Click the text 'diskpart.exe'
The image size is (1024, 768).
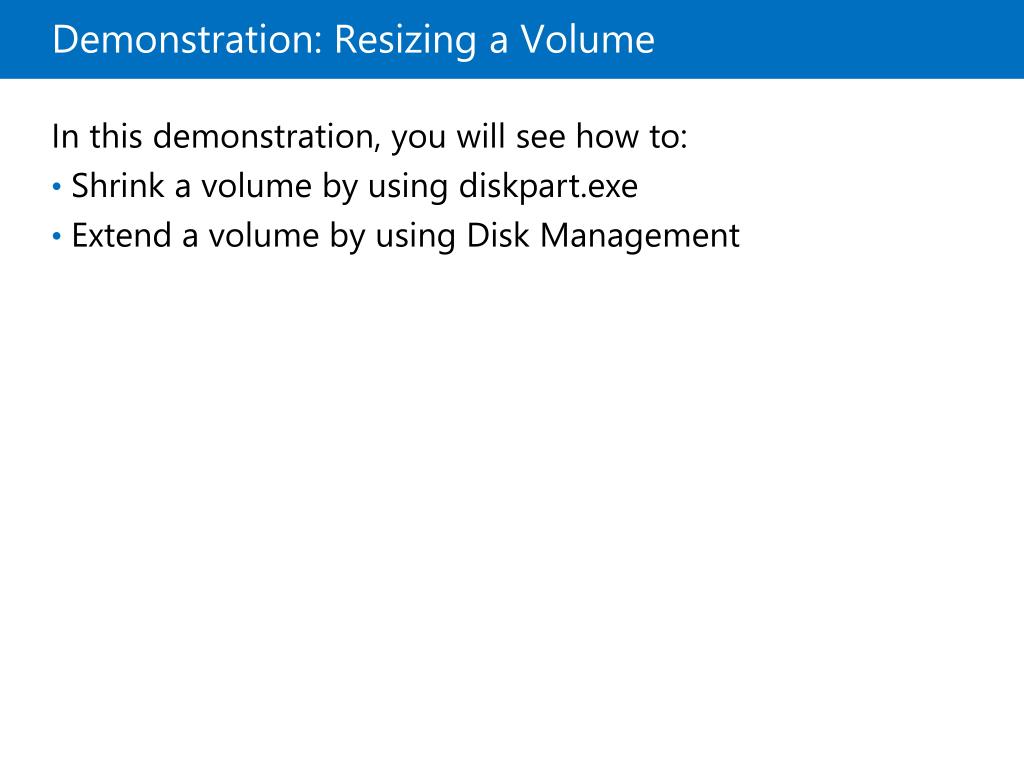(549, 187)
